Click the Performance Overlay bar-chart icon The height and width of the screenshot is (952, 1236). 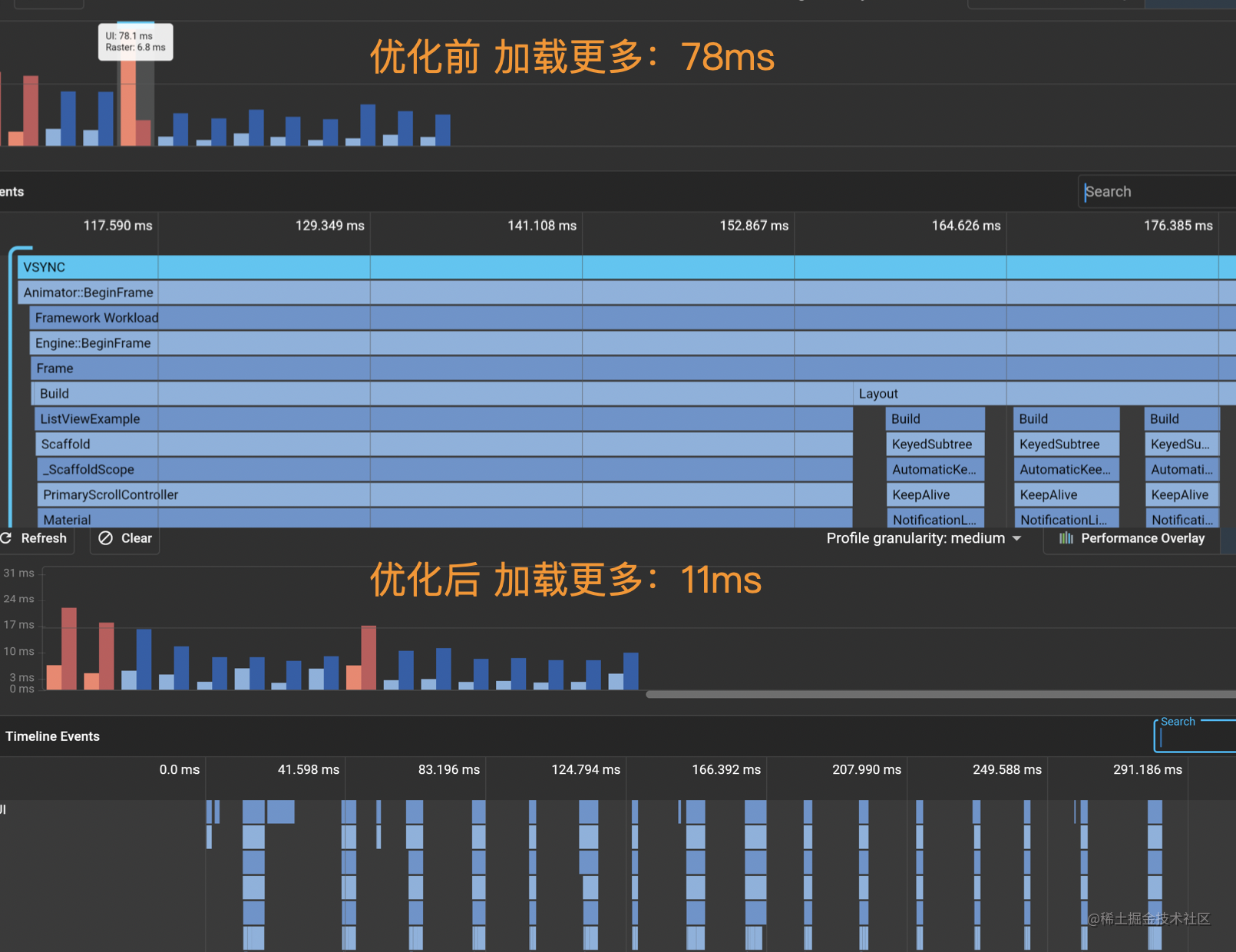point(1066,538)
